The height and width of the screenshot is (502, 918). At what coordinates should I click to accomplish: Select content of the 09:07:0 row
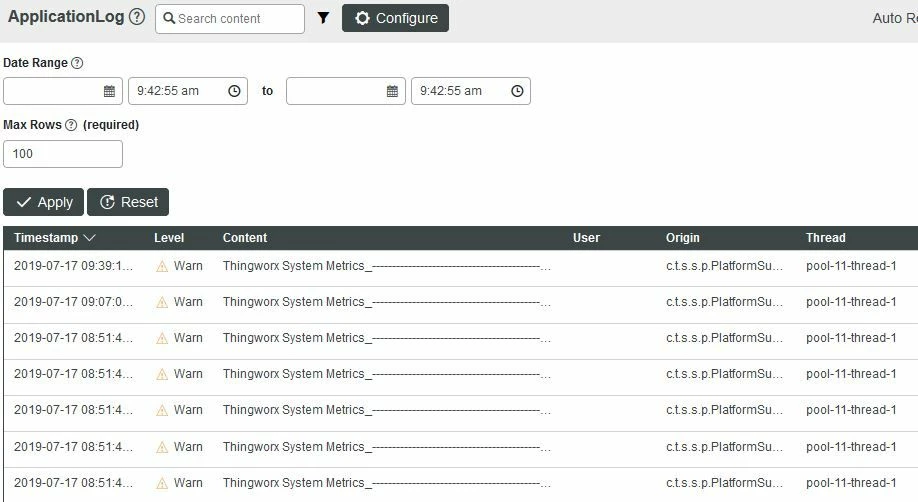pos(386,302)
